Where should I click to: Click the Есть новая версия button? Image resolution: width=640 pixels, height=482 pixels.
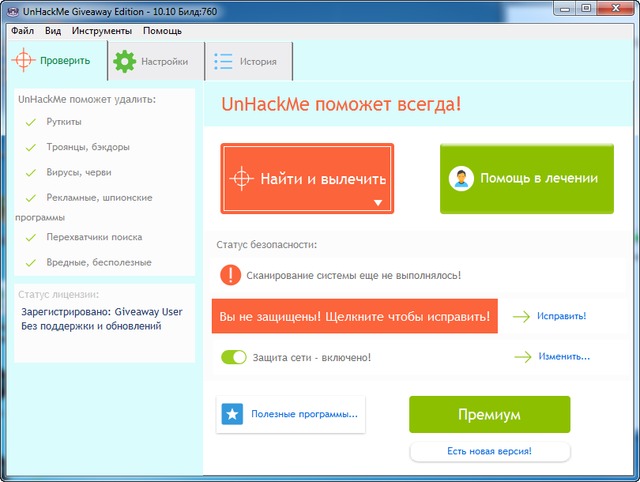click(489, 452)
